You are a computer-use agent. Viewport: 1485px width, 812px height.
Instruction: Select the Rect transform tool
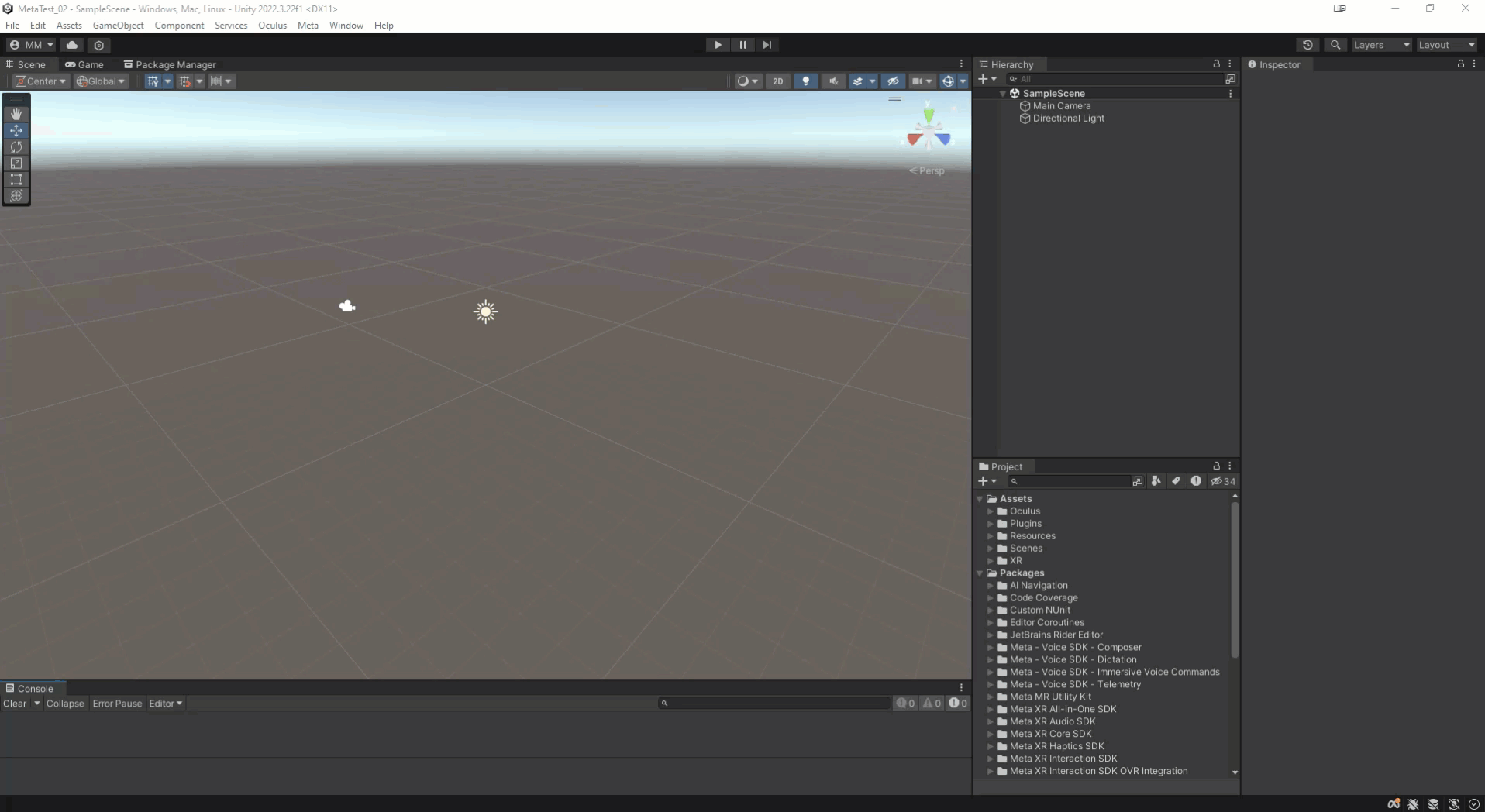tap(16, 179)
